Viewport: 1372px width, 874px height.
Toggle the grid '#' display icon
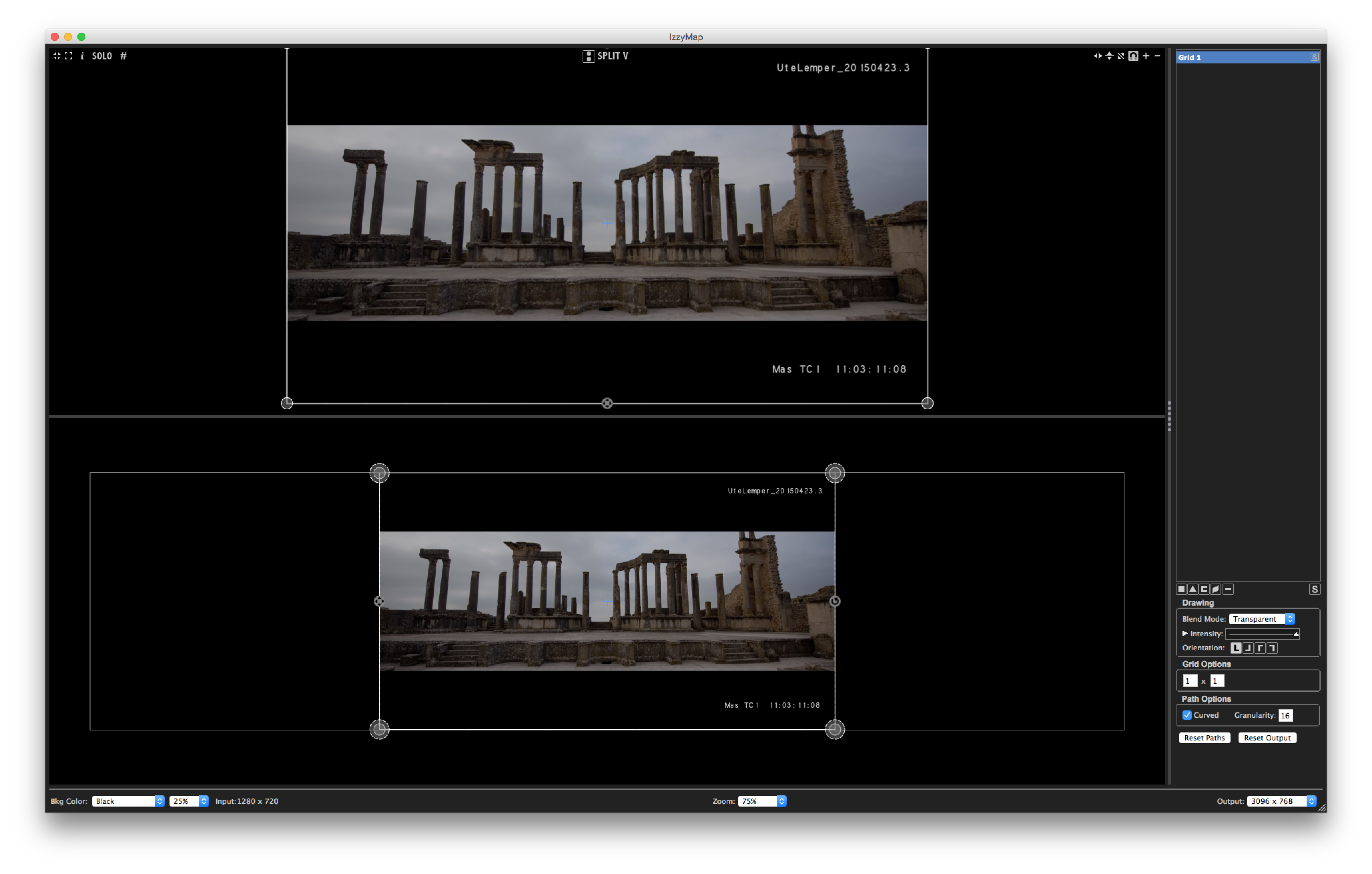[124, 56]
